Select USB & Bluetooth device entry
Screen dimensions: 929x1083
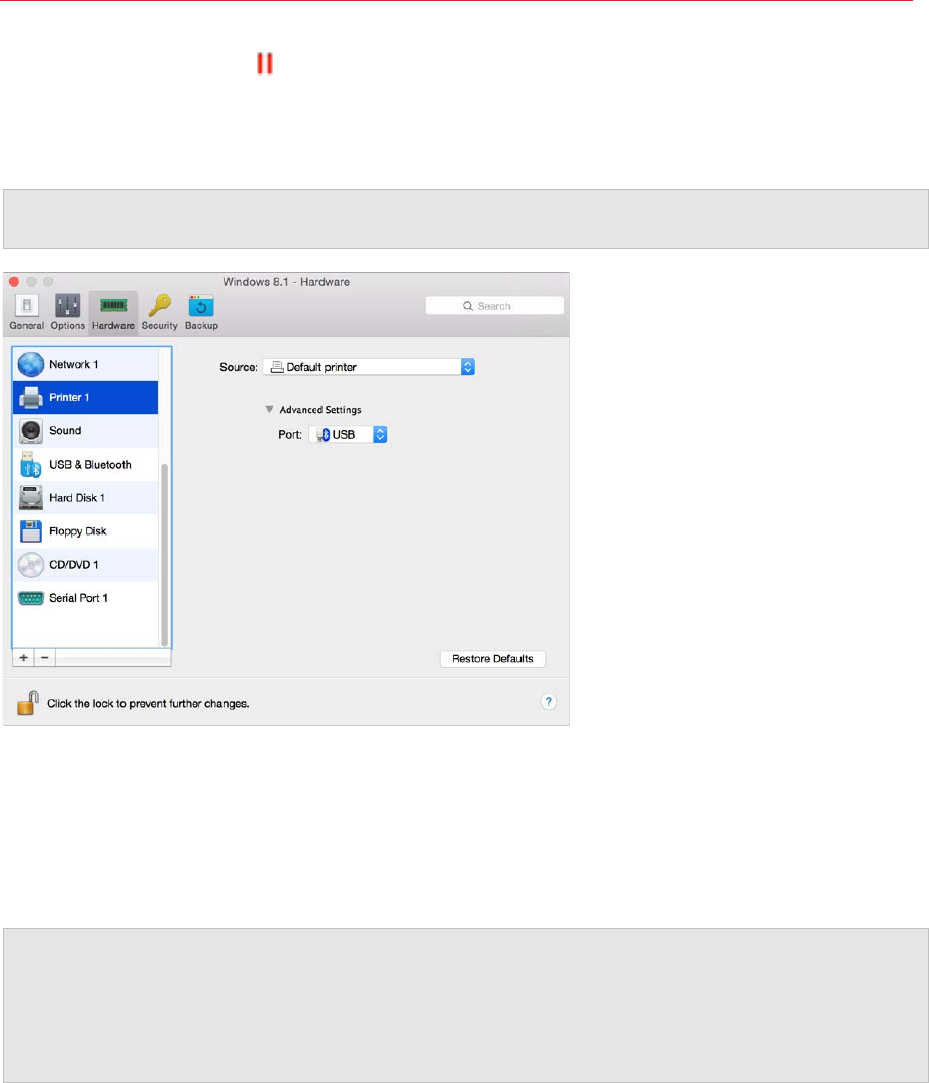[86, 465]
